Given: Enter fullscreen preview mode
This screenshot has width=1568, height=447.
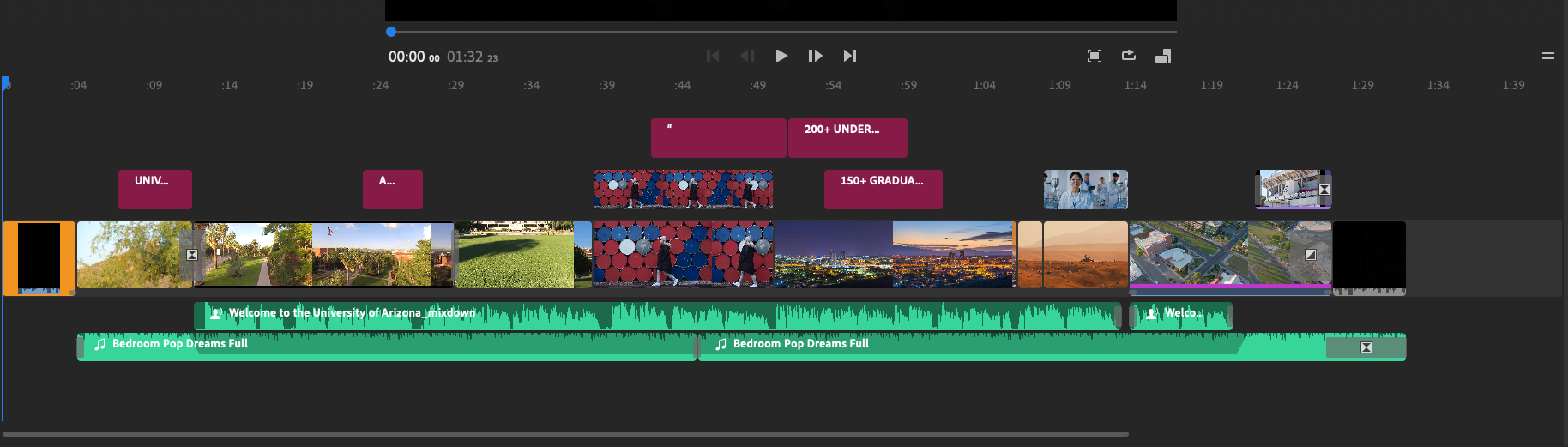Looking at the screenshot, I should coord(1095,56).
